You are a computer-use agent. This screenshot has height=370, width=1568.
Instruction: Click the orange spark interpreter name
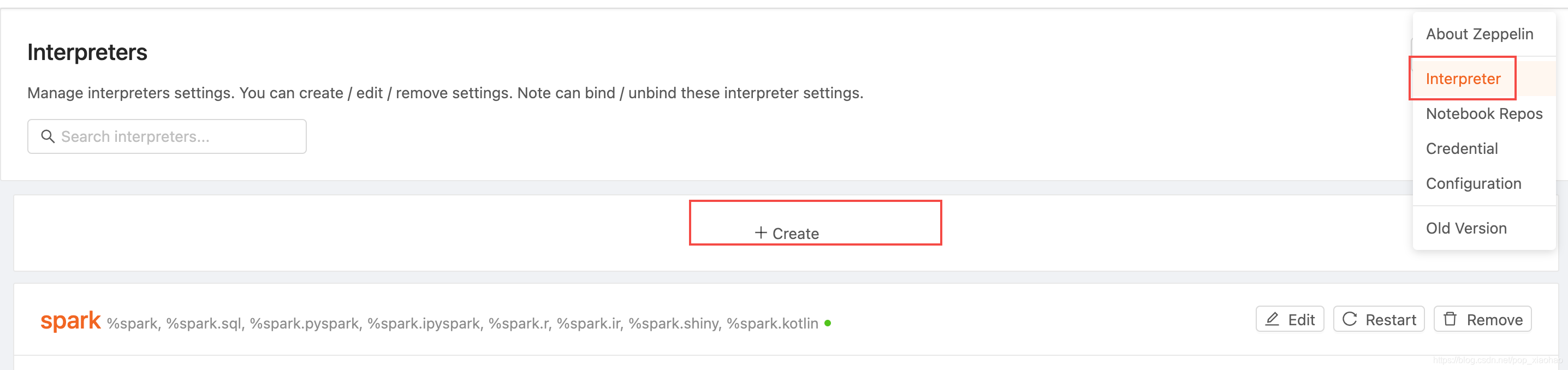point(70,321)
